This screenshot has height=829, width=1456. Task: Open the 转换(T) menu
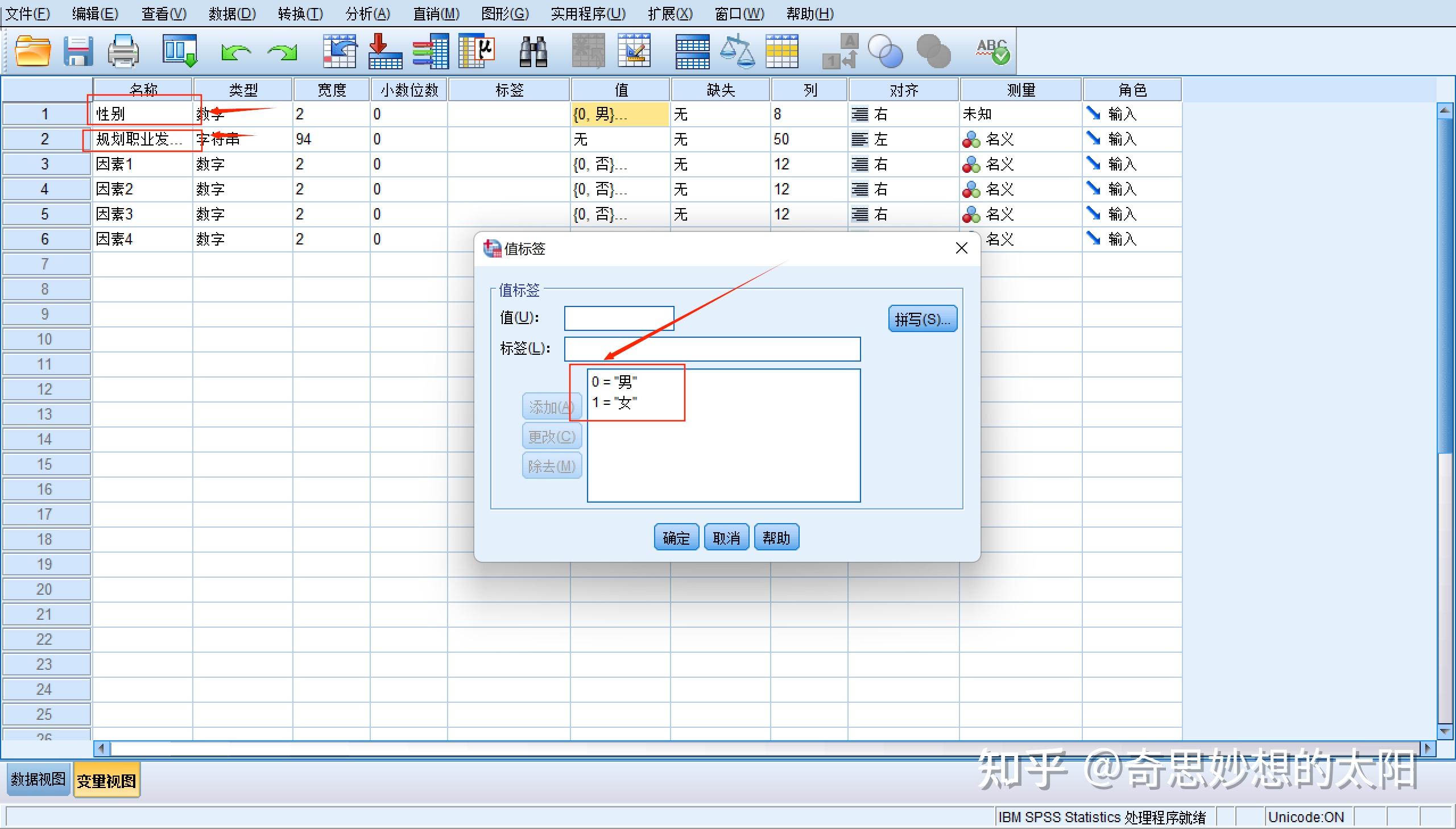click(x=300, y=14)
